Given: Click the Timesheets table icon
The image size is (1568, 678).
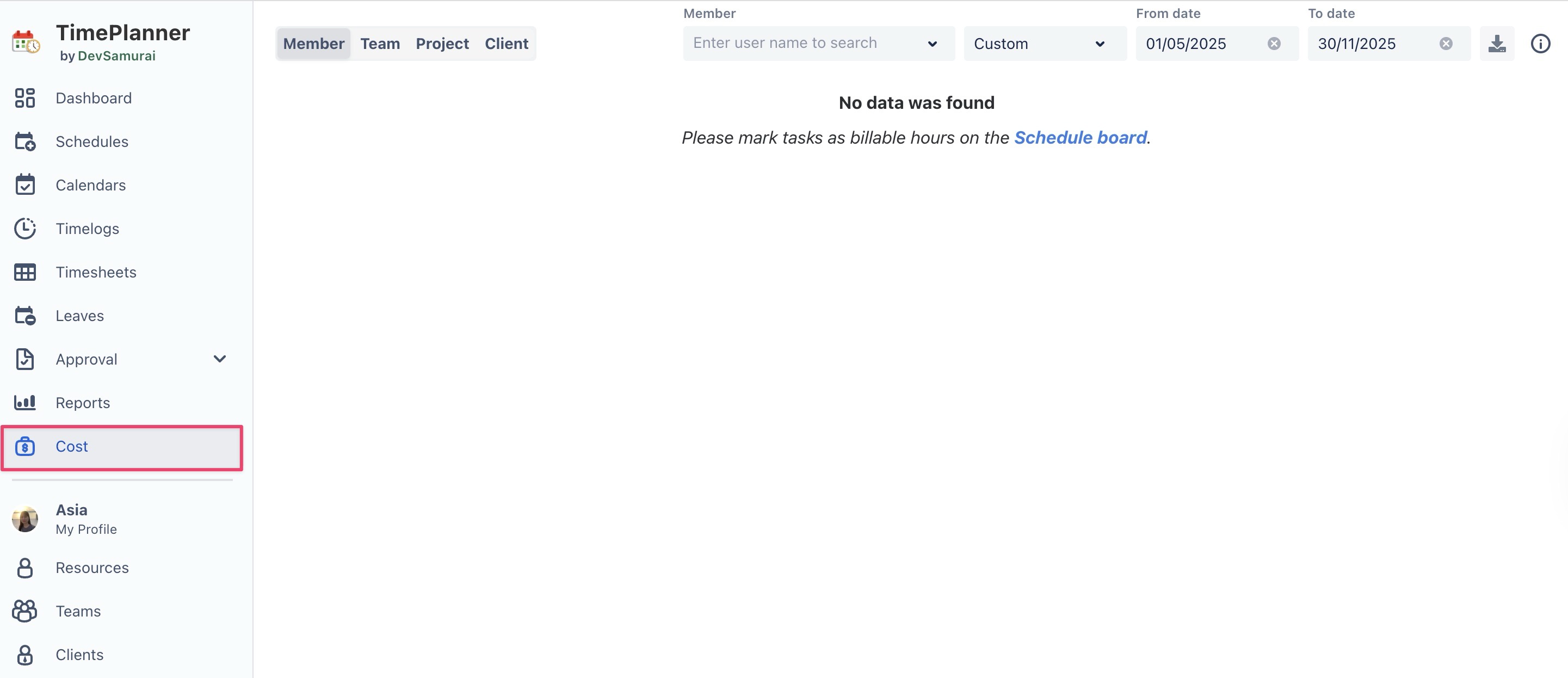Looking at the screenshot, I should [25, 272].
